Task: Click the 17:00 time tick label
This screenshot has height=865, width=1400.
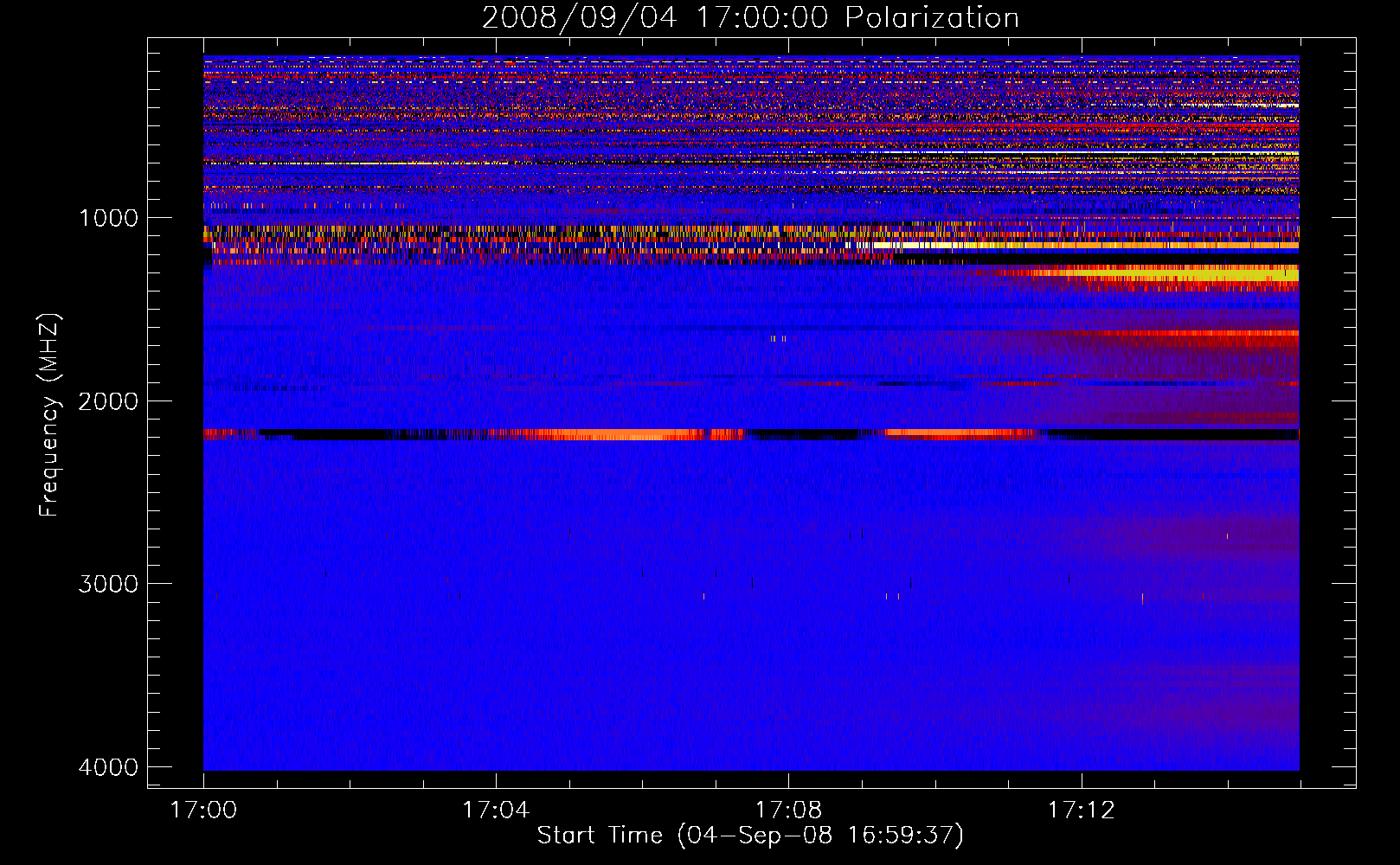Action: coord(203,811)
